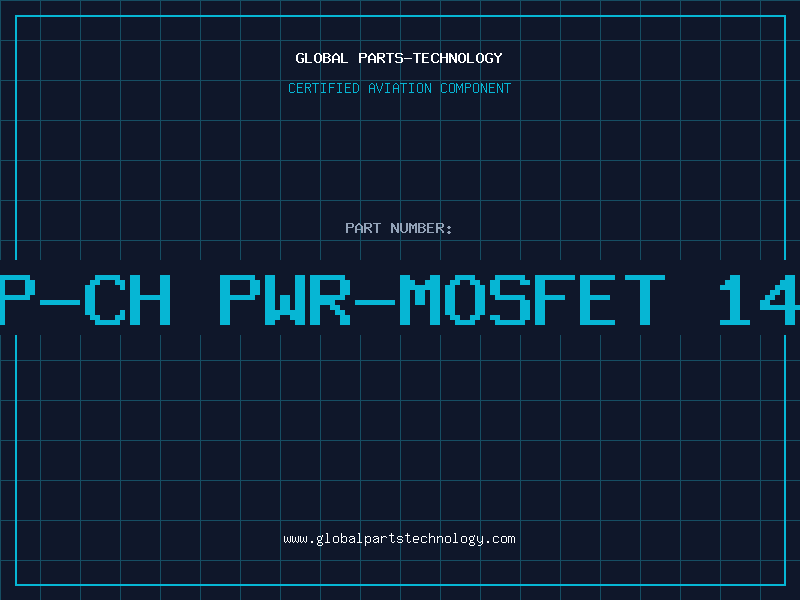Click the CERTIFIED AVIATION COMPONENT subtitle

tap(399, 88)
